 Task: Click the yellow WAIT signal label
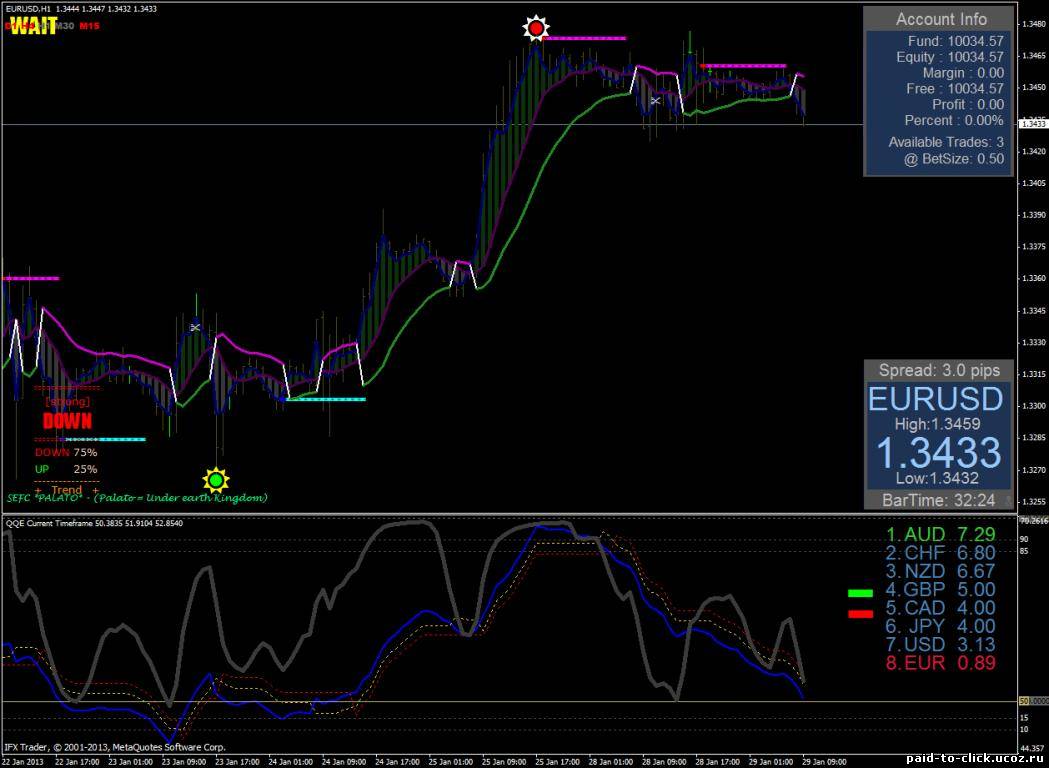[x=34, y=27]
